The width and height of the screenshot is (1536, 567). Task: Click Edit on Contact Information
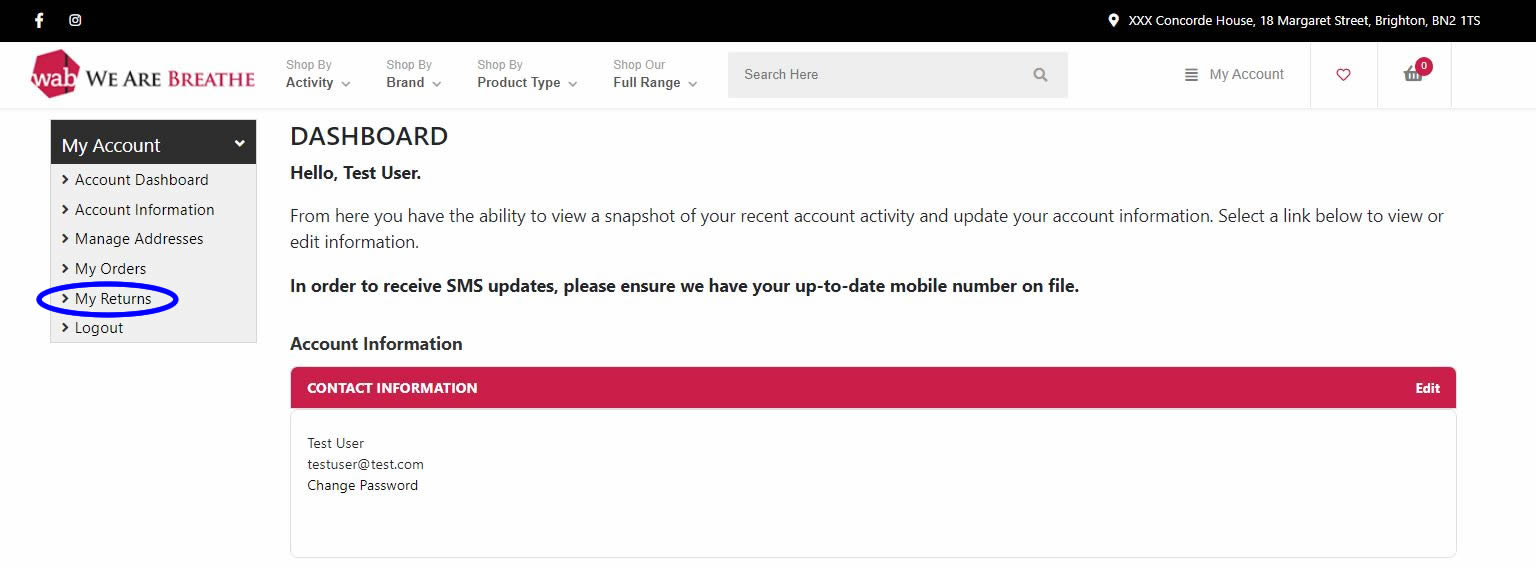pos(1427,388)
